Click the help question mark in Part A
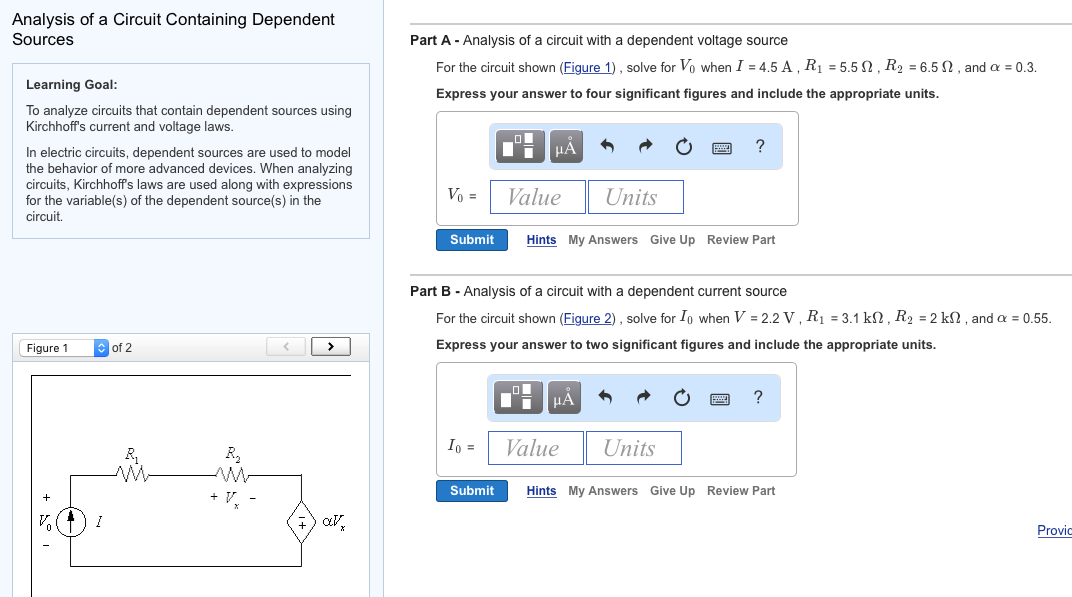 click(x=760, y=146)
